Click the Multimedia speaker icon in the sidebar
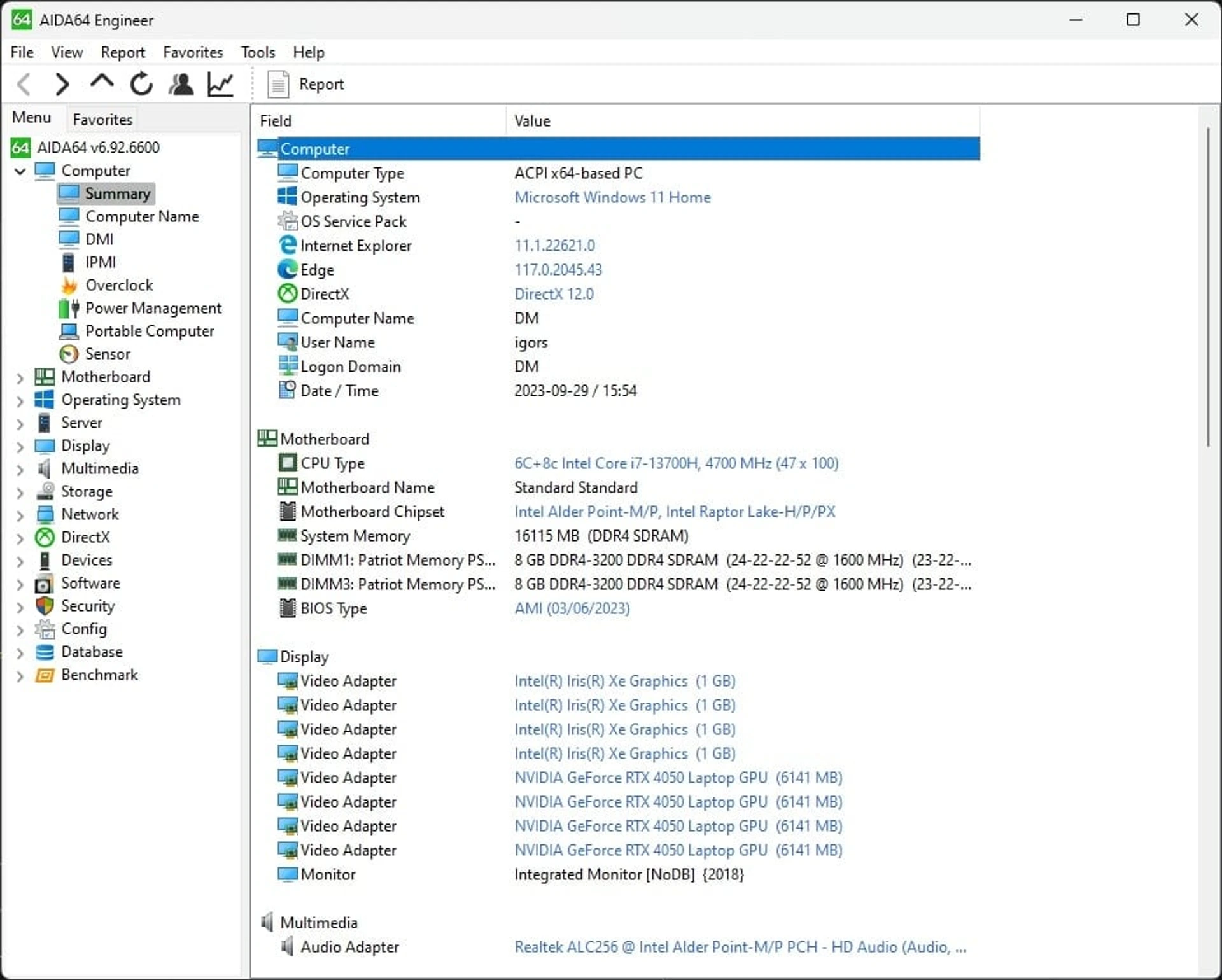Viewport: 1222px width, 980px height. [x=45, y=469]
